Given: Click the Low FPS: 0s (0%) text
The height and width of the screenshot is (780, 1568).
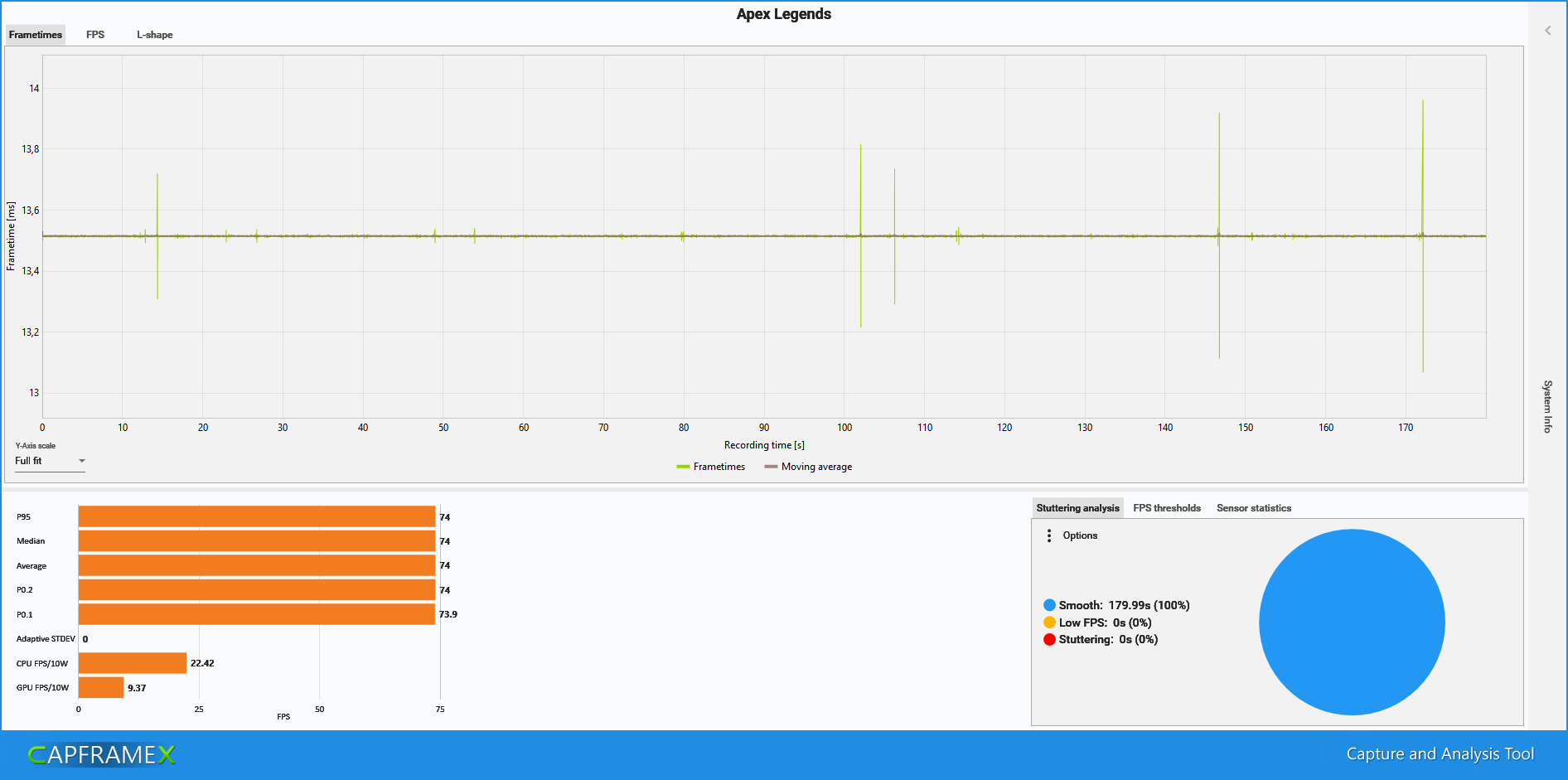Looking at the screenshot, I should 1105,623.
